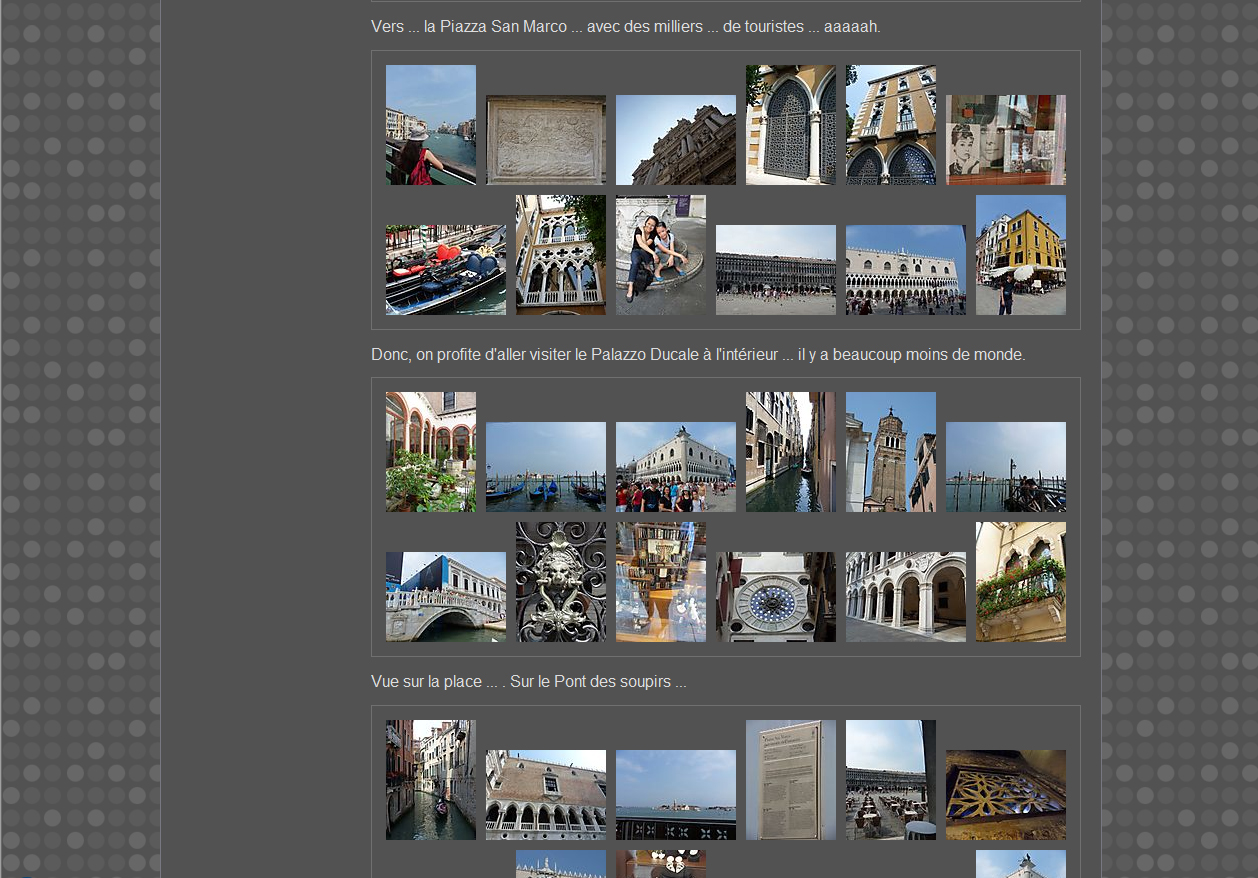The image size is (1258, 878).
Task: Click the narrow canal between buildings thumbnail
Action: pyautogui.click(x=790, y=452)
